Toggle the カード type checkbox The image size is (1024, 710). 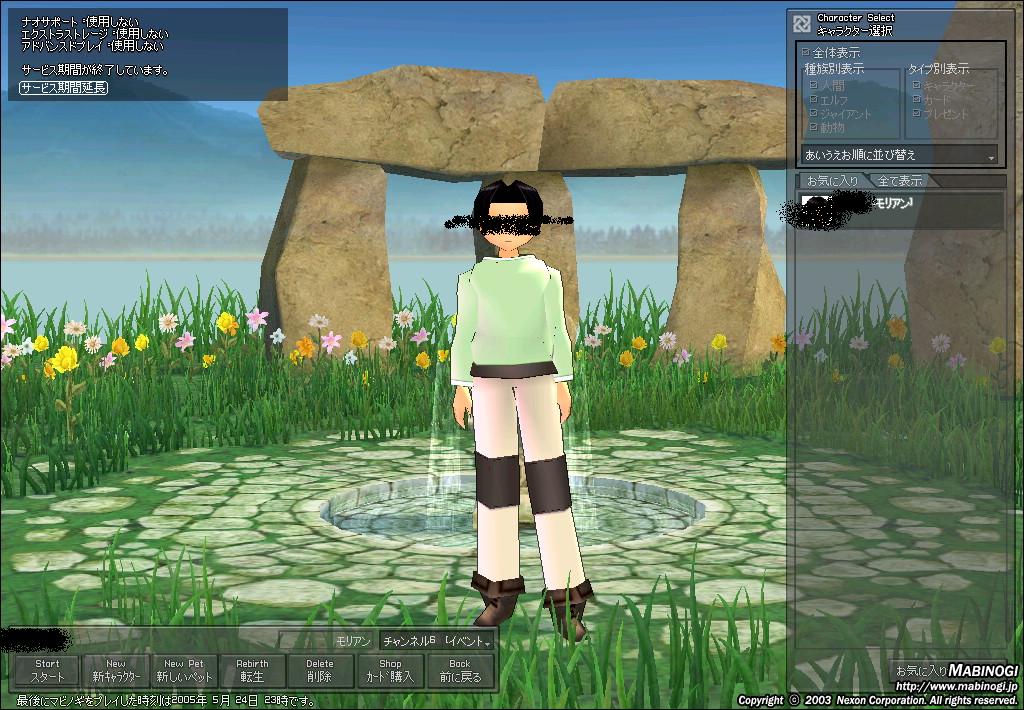[x=917, y=99]
